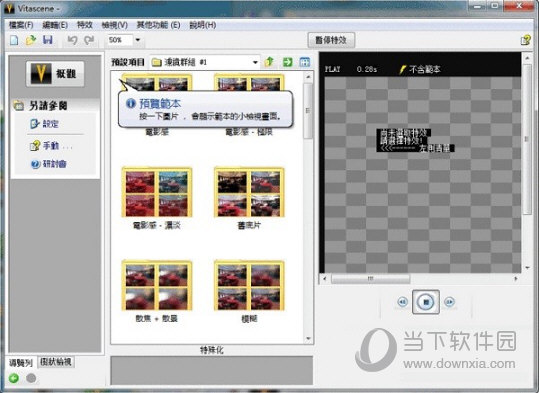
Task: Click the info icon in preview tooltip
Action: coord(131,103)
